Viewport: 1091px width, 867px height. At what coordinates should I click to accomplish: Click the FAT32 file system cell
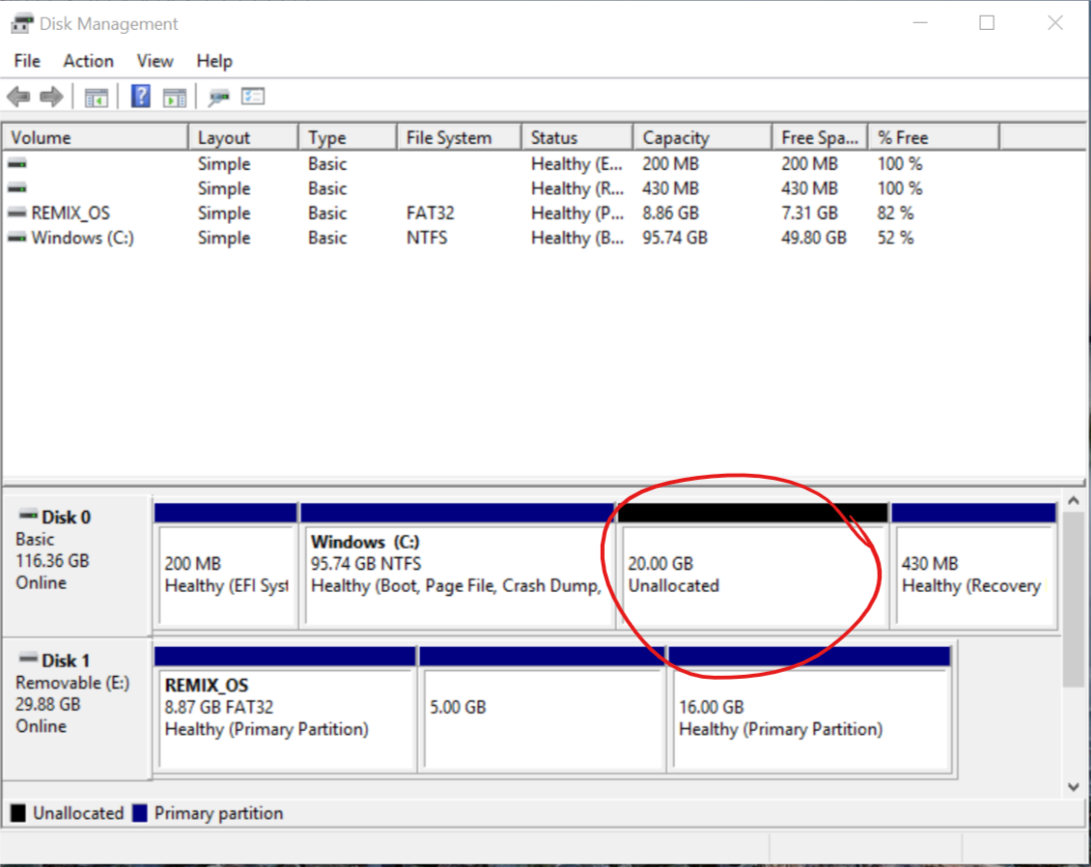point(430,213)
